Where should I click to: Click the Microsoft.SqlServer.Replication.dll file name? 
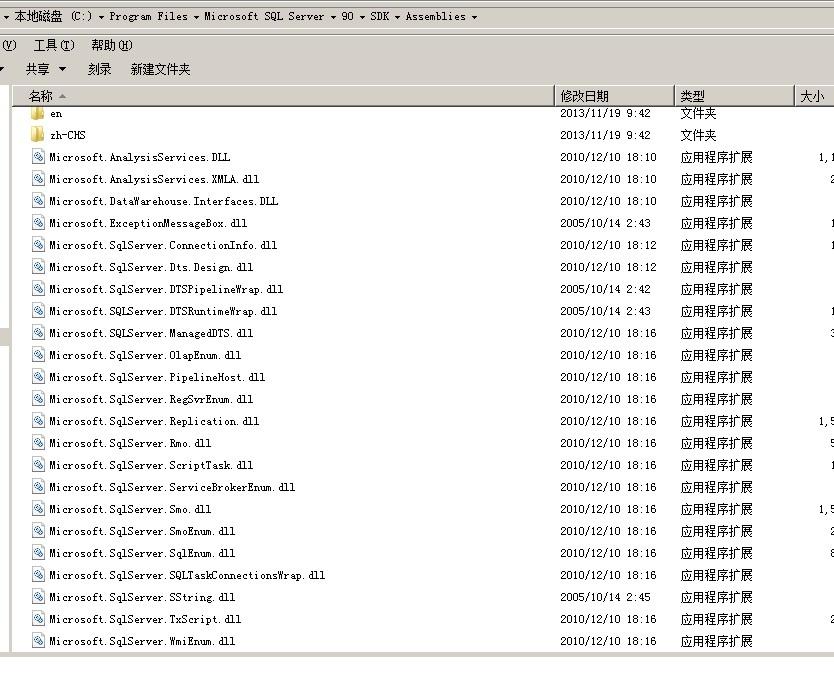pos(154,421)
